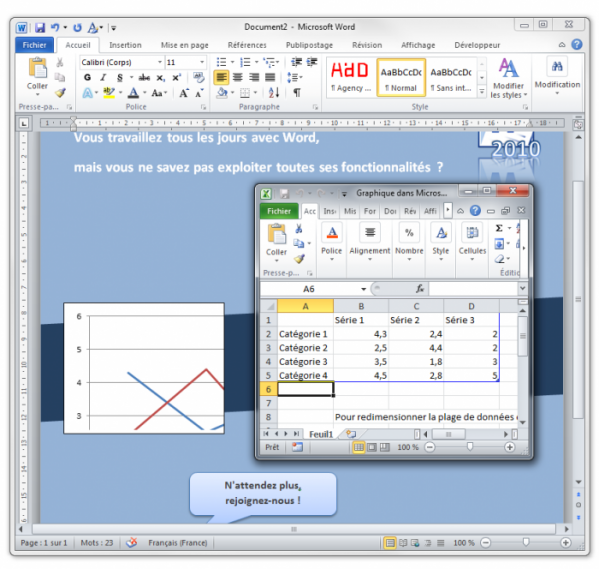Toggle strikethrough abc formatting
599x569 pixels.
click(144, 78)
